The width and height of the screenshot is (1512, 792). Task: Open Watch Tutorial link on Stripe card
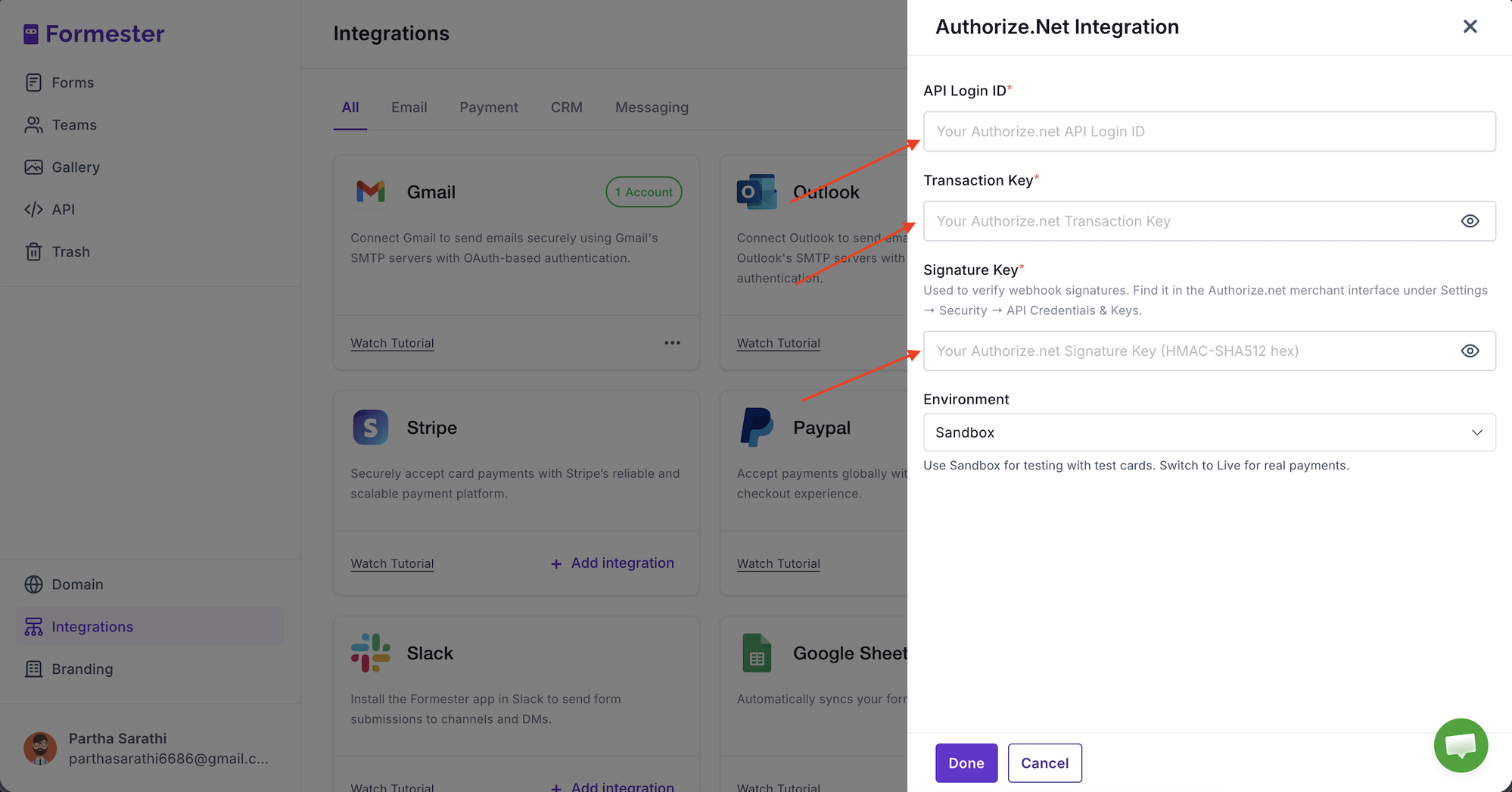click(392, 563)
